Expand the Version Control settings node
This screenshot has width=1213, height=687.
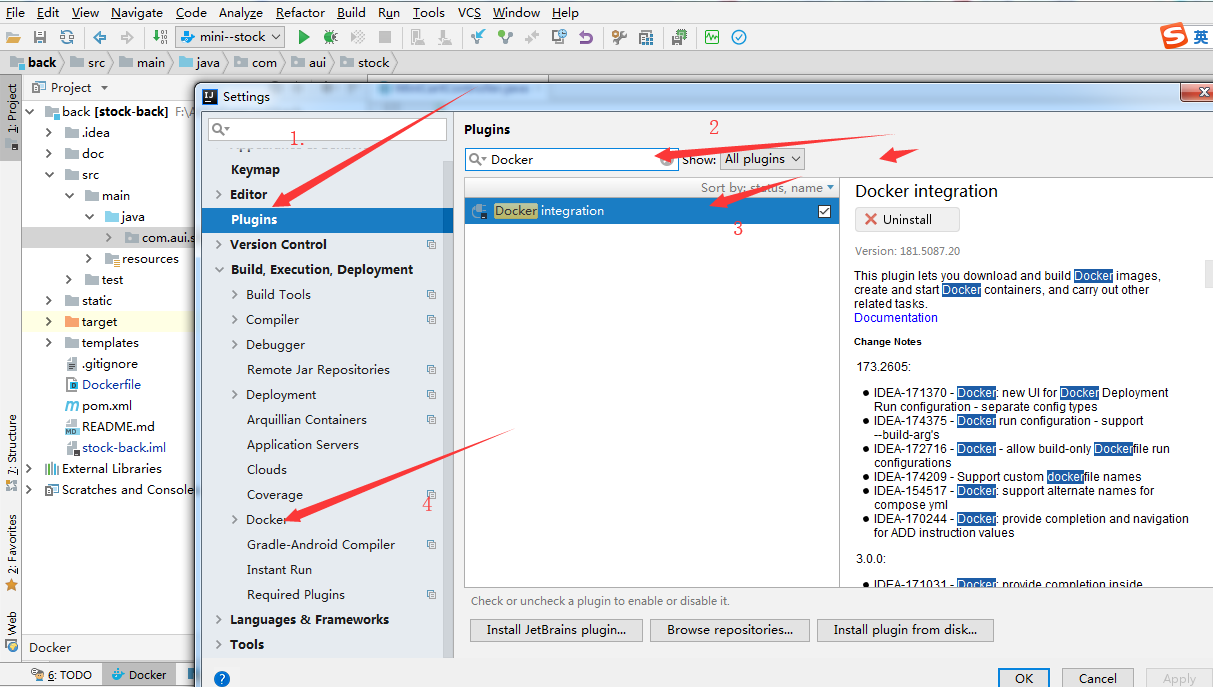click(x=219, y=245)
